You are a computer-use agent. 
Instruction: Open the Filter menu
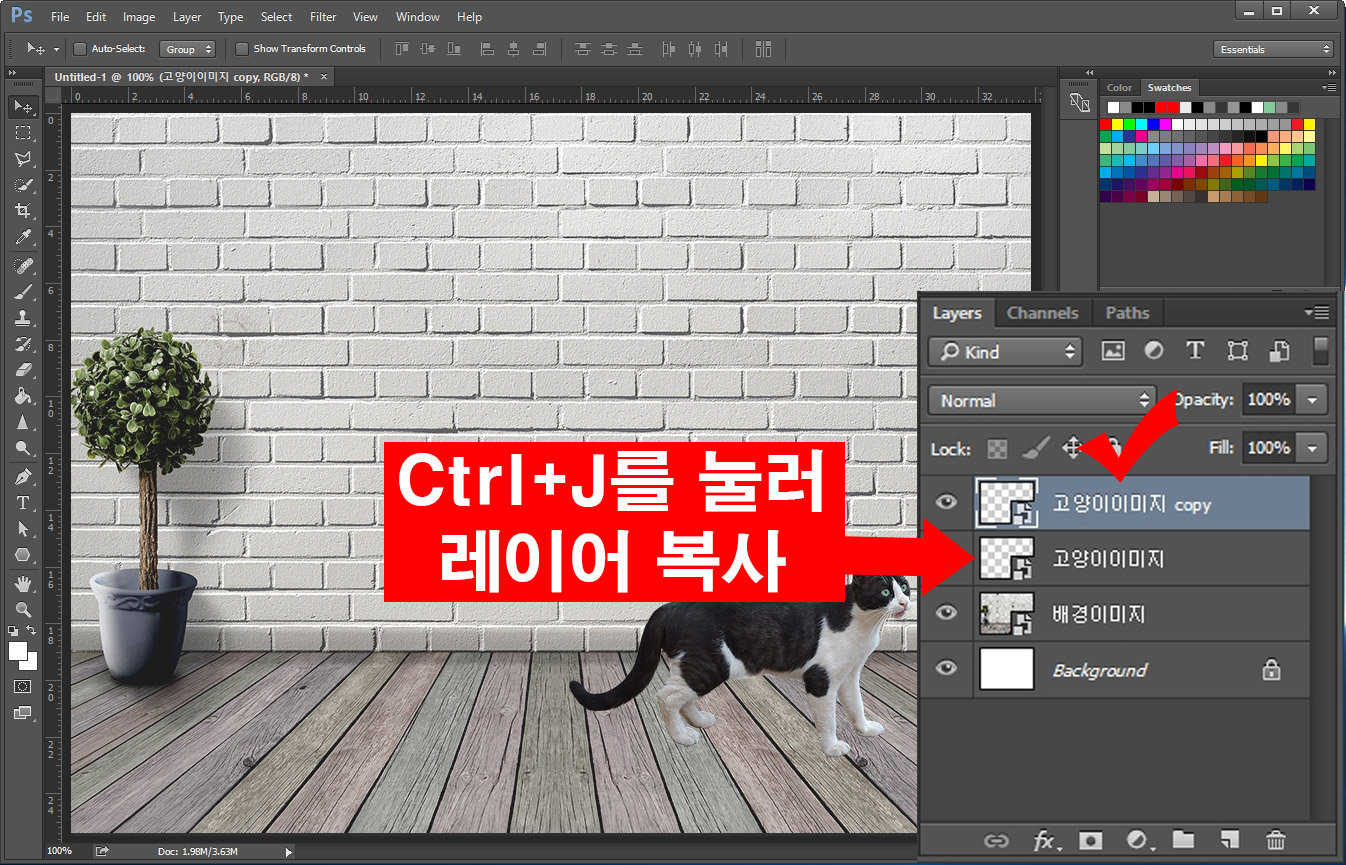pyautogui.click(x=322, y=16)
